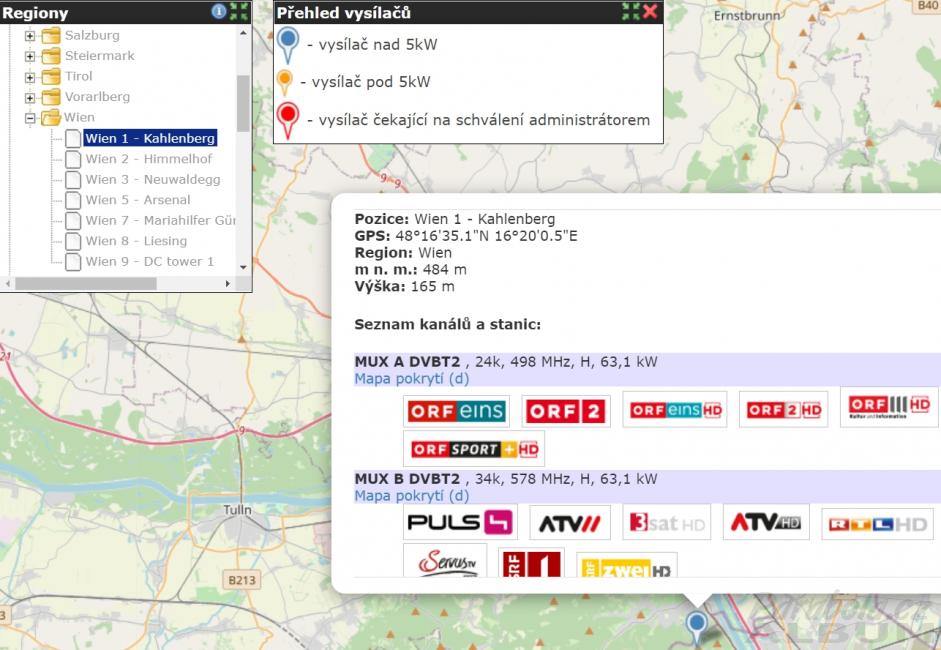Open the blue info icon in Regiony panel
The image size is (941, 650).
pos(218,11)
